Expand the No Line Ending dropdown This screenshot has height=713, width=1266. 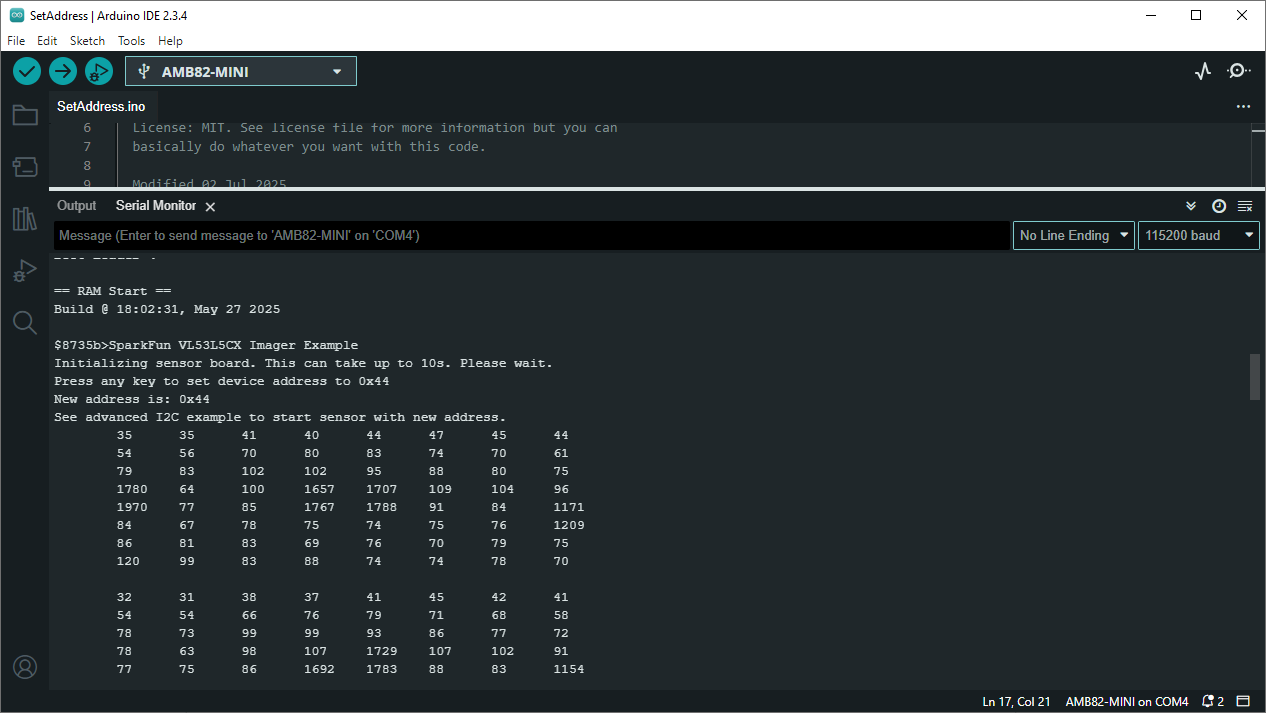(x=1073, y=236)
